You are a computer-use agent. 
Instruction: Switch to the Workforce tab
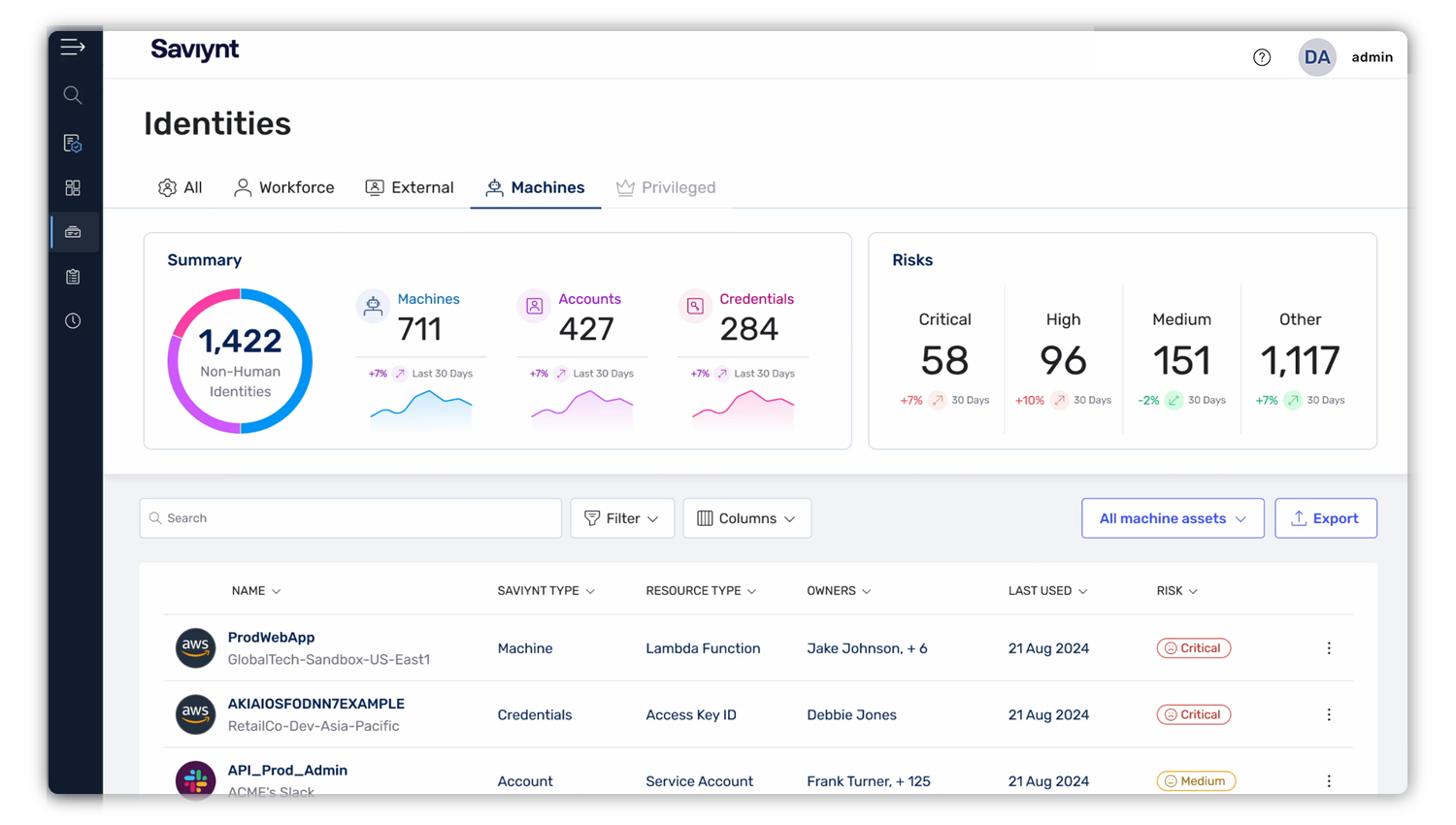(284, 187)
